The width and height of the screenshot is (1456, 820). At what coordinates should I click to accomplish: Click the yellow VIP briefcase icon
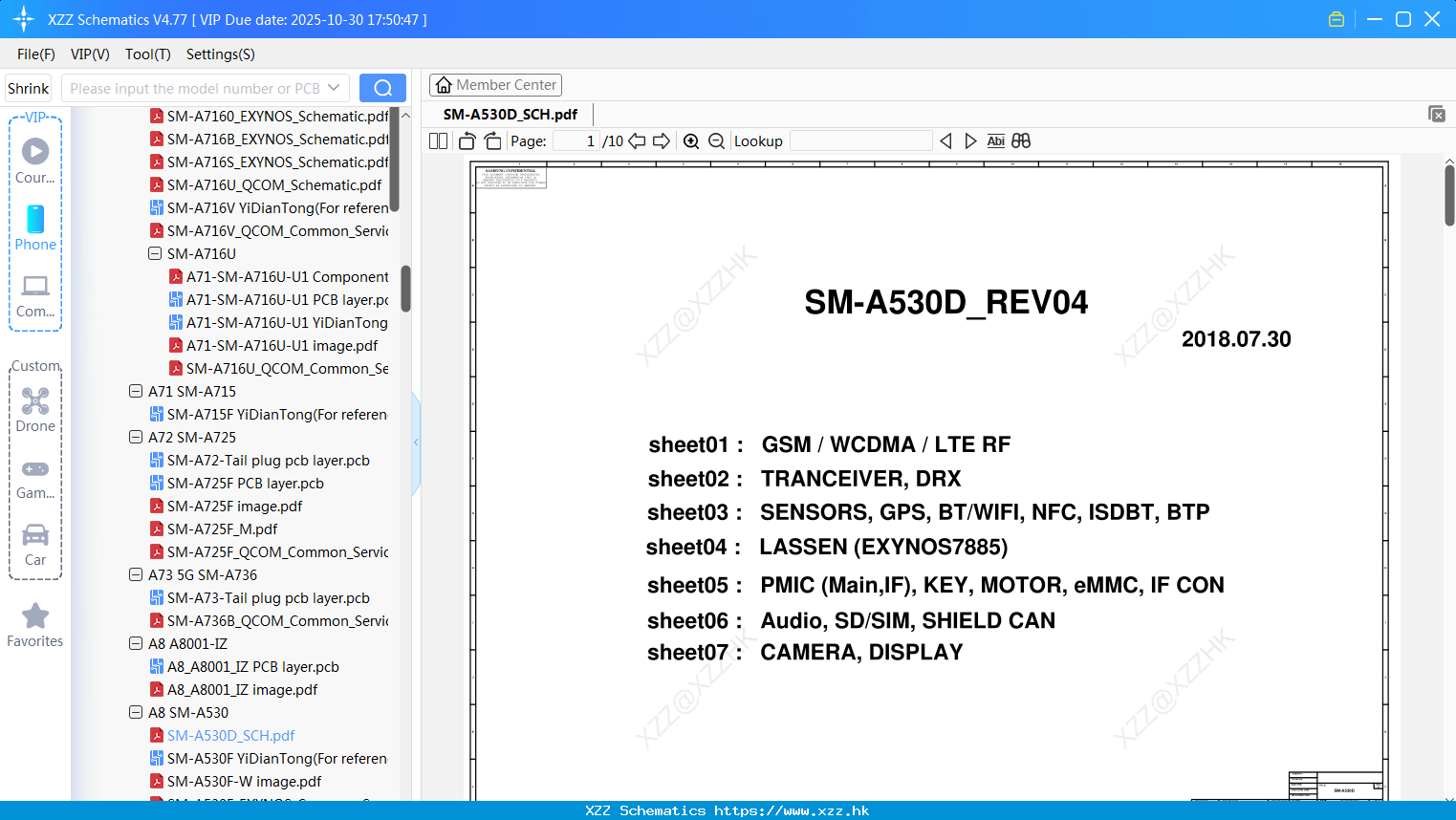click(1336, 19)
